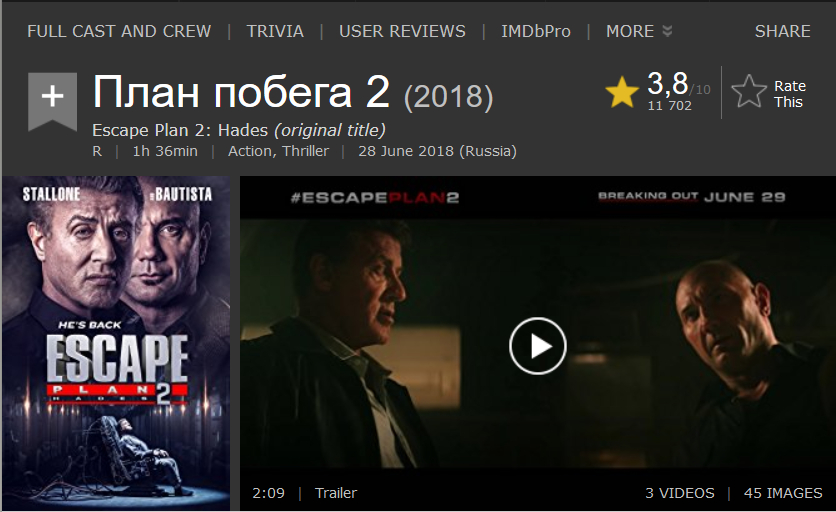The image size is (836, 512).
Task: Select the Thriller genre link
Action: click(x=306, y=151)
